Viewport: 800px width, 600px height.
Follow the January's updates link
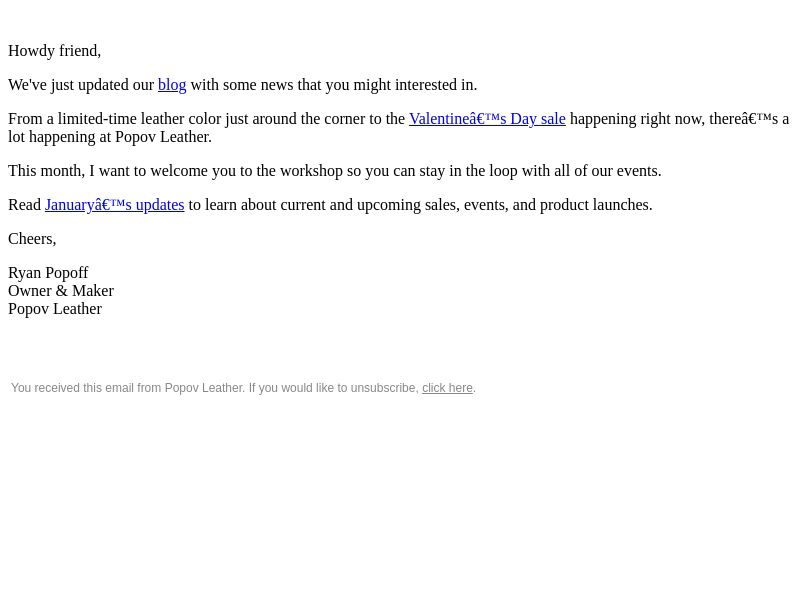coord(115,205)
